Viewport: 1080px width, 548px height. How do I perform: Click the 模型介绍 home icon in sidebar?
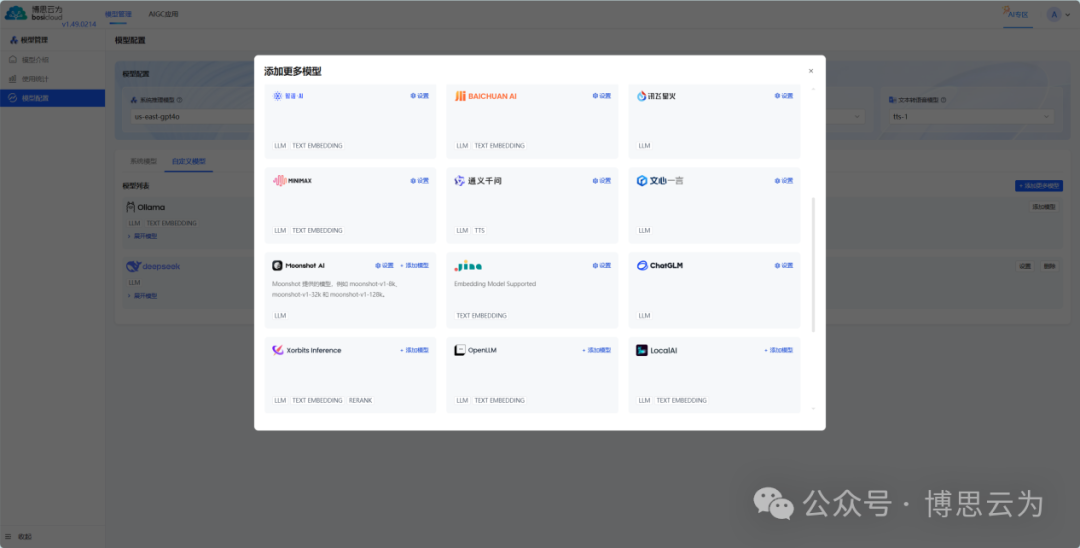pyautogui.click(x=12, y=60)
